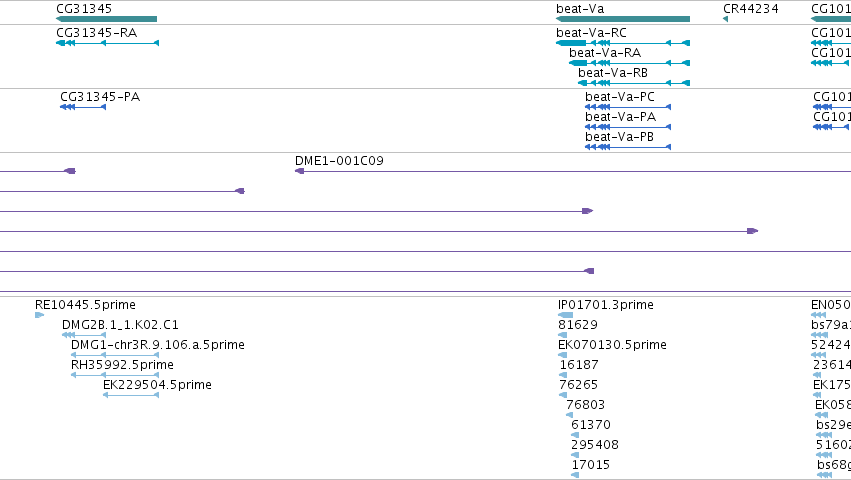Click the EK229504.5prime alignment glyph
The width and height of the screenshot is (851, 480).
[x=131, y=395]
